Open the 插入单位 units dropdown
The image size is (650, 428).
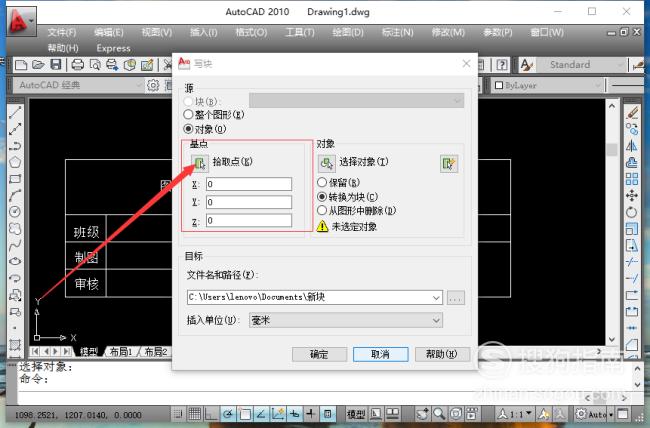346,320
